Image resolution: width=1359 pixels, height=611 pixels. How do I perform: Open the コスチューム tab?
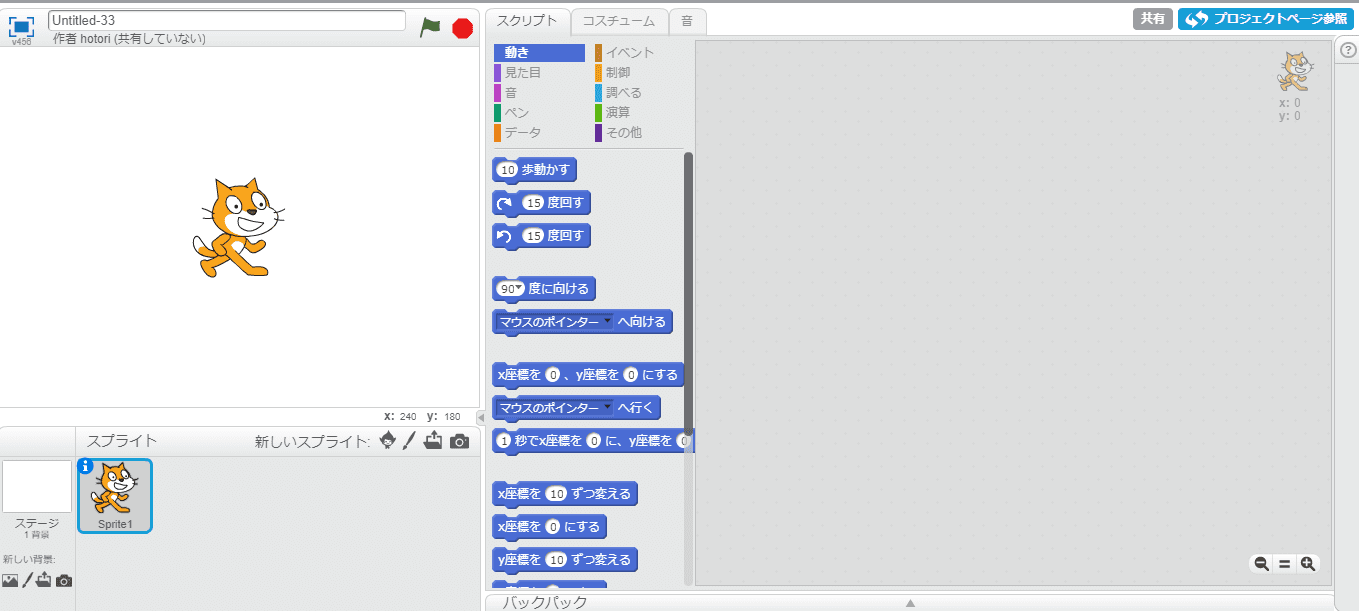click(619, 20)
